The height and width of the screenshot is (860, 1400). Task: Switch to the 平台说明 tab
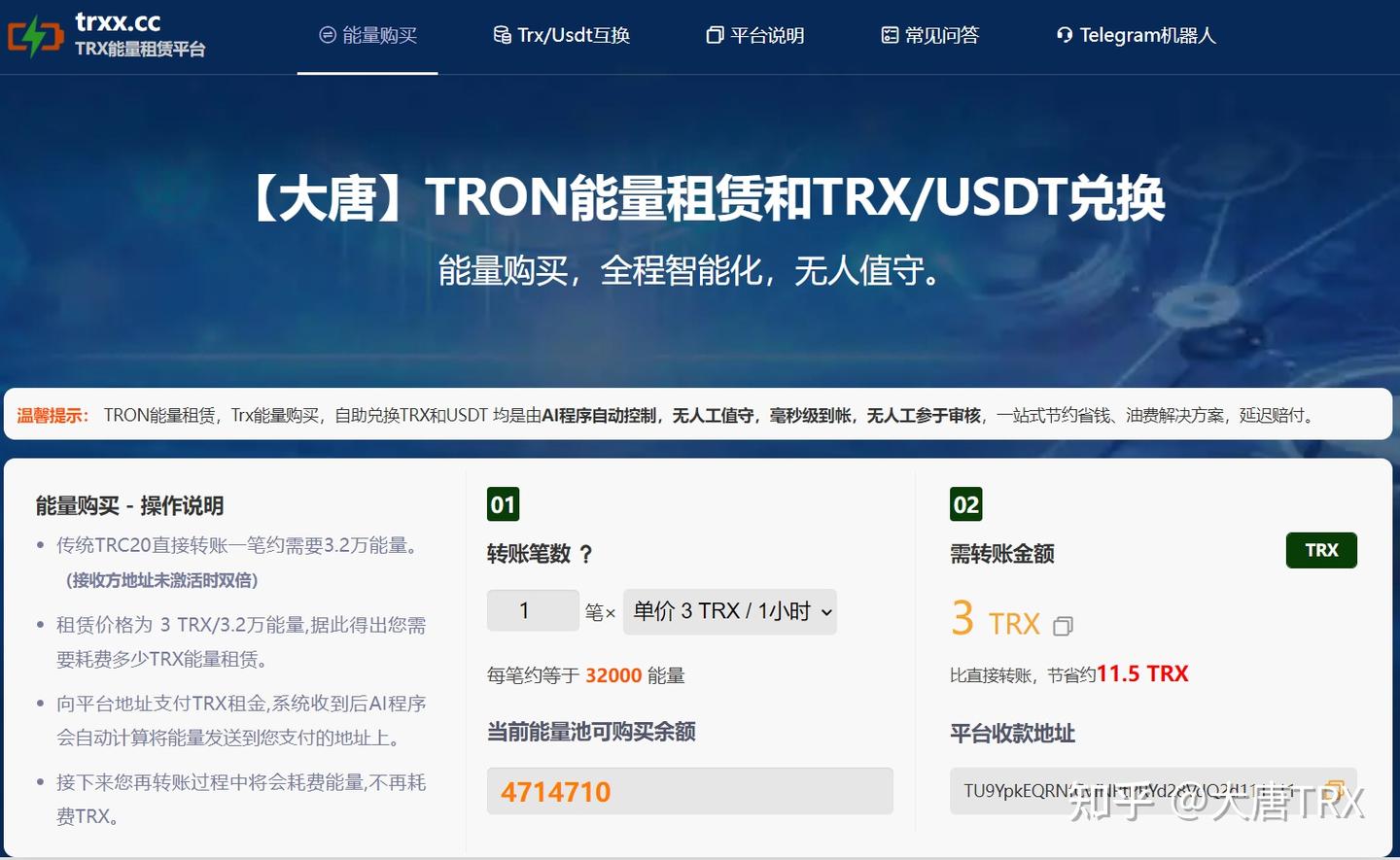click(x=757, y=35)
